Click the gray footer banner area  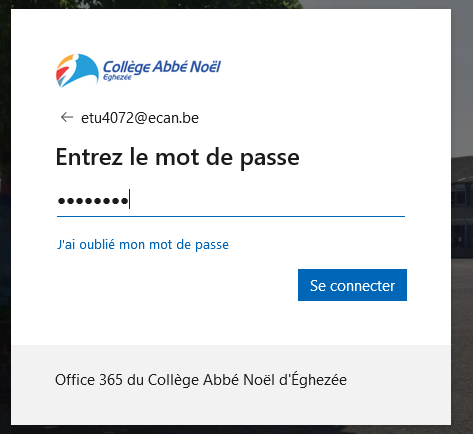pyautogui.click(x=231, y=385)
